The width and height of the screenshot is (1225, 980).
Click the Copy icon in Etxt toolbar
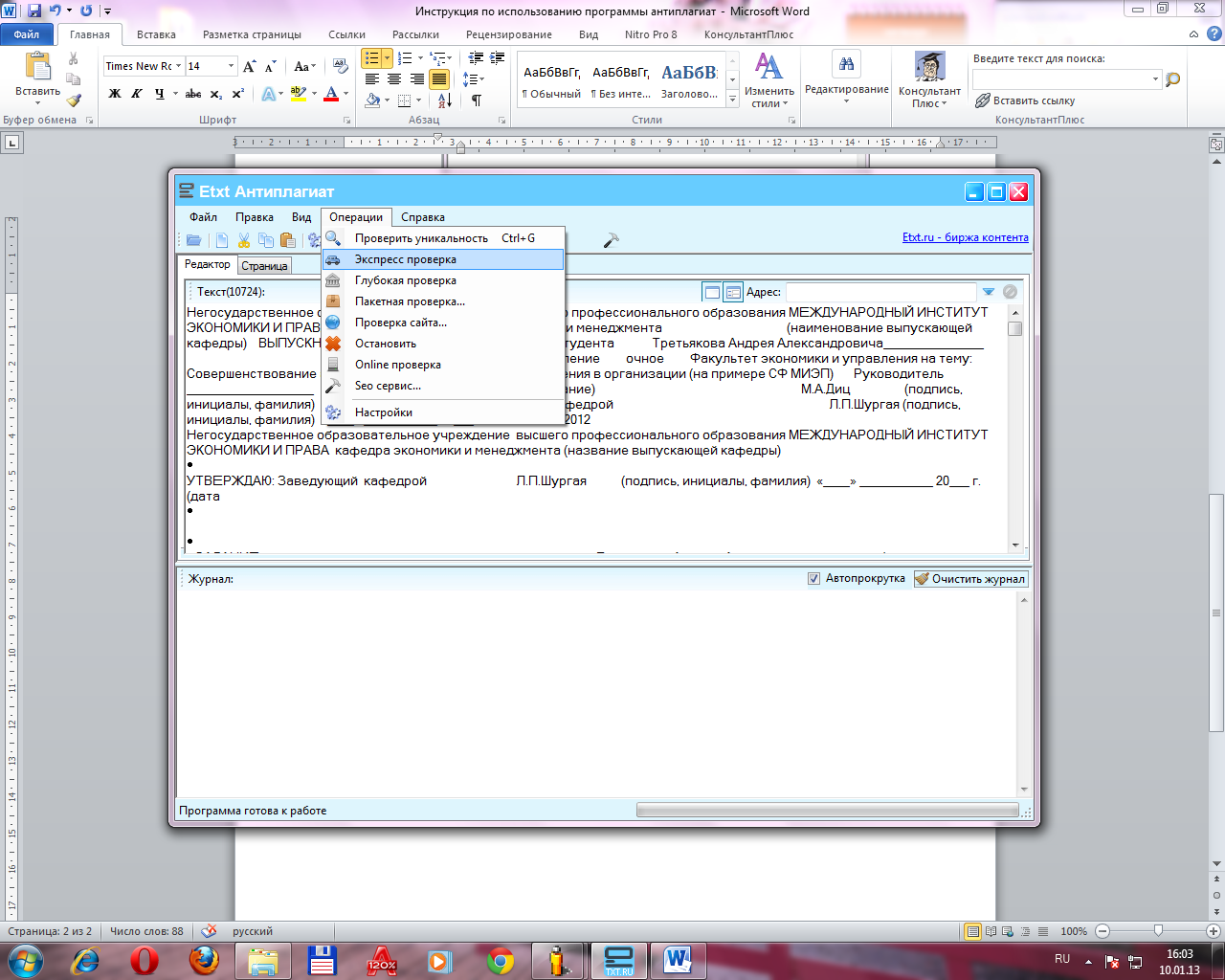pos(266,240)
